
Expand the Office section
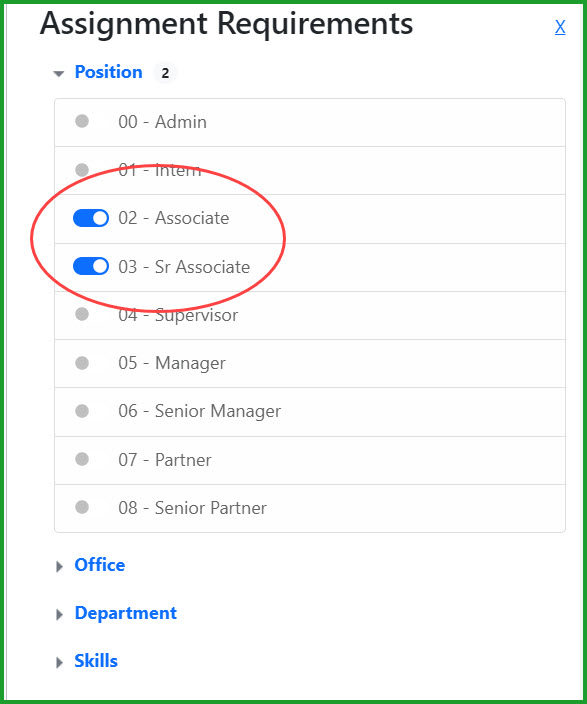coord(59,566)
